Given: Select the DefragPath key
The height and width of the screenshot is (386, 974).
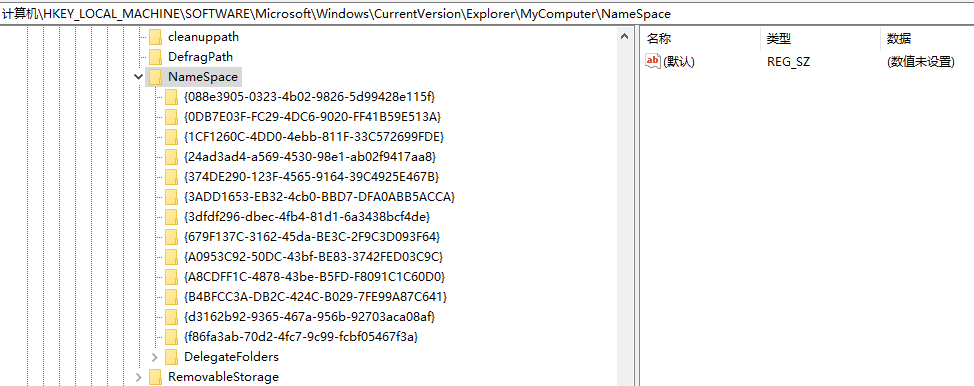Looking at the screenshot, I should 200,57.
